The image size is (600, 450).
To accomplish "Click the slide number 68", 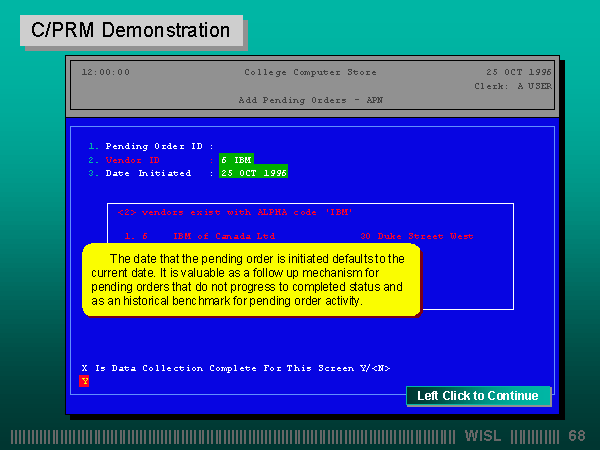I will pyautogui.click(x=577, y=436).
